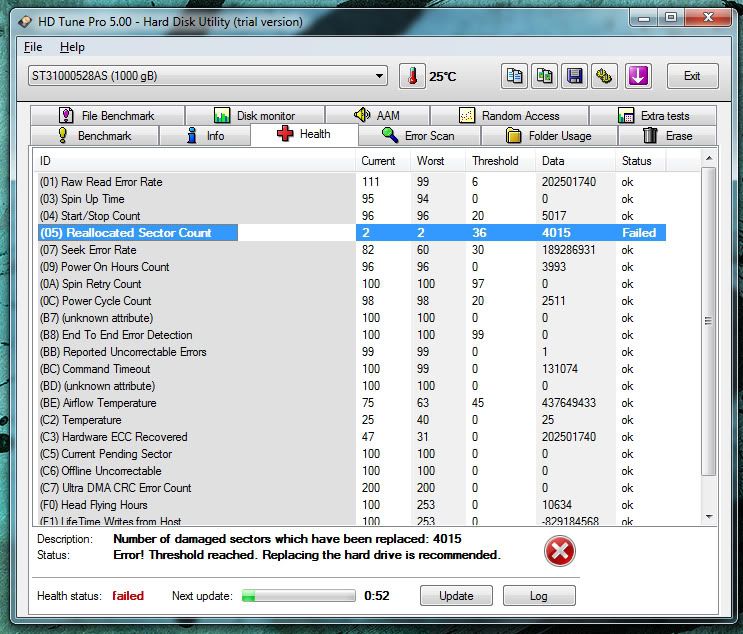
Task: Click the copy screenshot to clipboard icon
Action: click(544, 76)
